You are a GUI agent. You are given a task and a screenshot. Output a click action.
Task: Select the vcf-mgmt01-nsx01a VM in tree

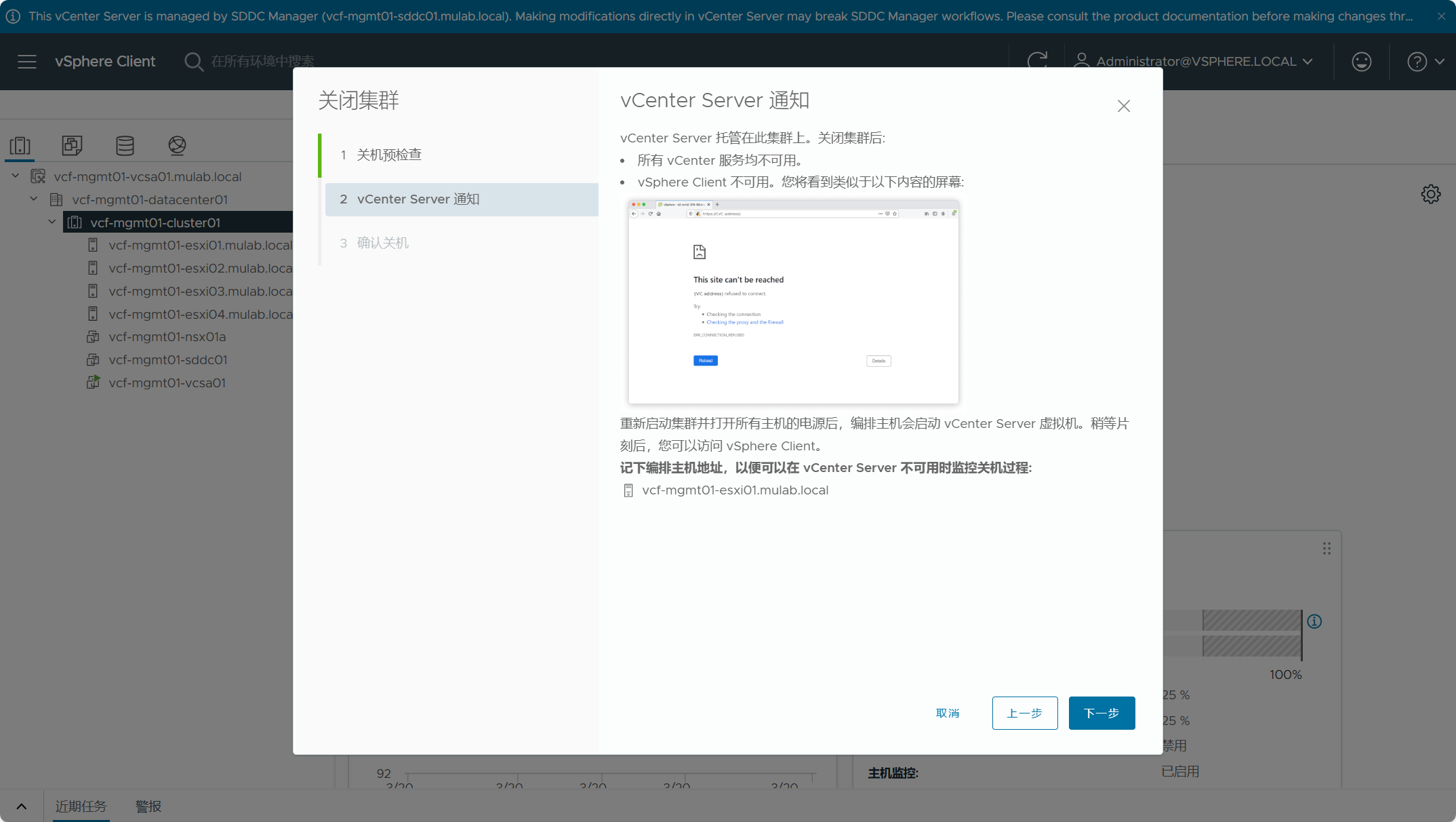click(167, 337)
